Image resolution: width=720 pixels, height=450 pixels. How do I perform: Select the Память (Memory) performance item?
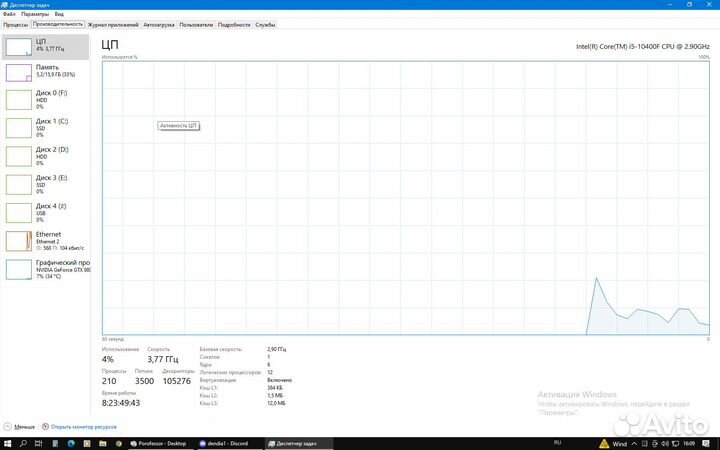(x=45, y=73)
